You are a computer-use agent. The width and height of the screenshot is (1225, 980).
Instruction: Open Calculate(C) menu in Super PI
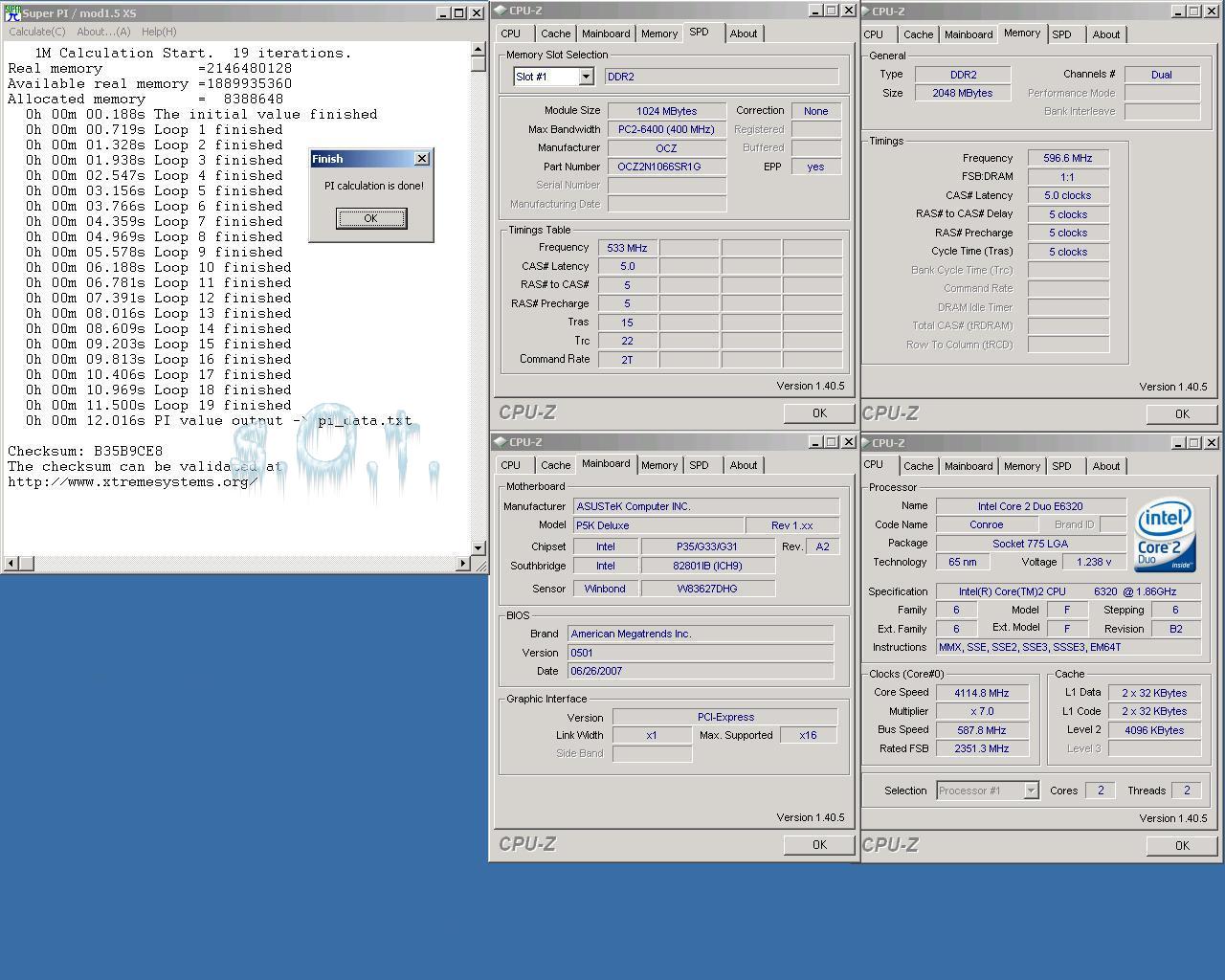[x=37, y=32]
